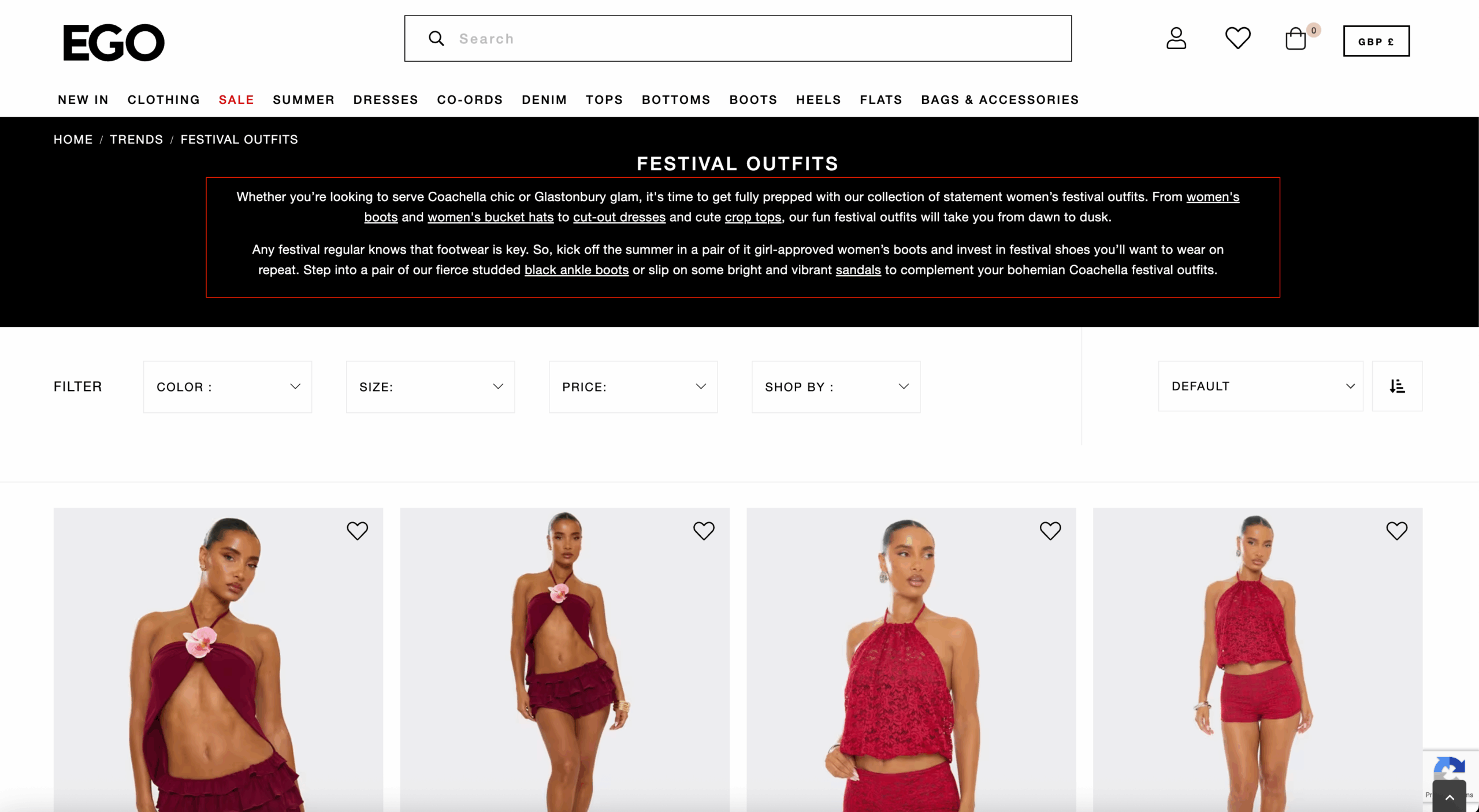Open the user account icon

point(1176,38)
